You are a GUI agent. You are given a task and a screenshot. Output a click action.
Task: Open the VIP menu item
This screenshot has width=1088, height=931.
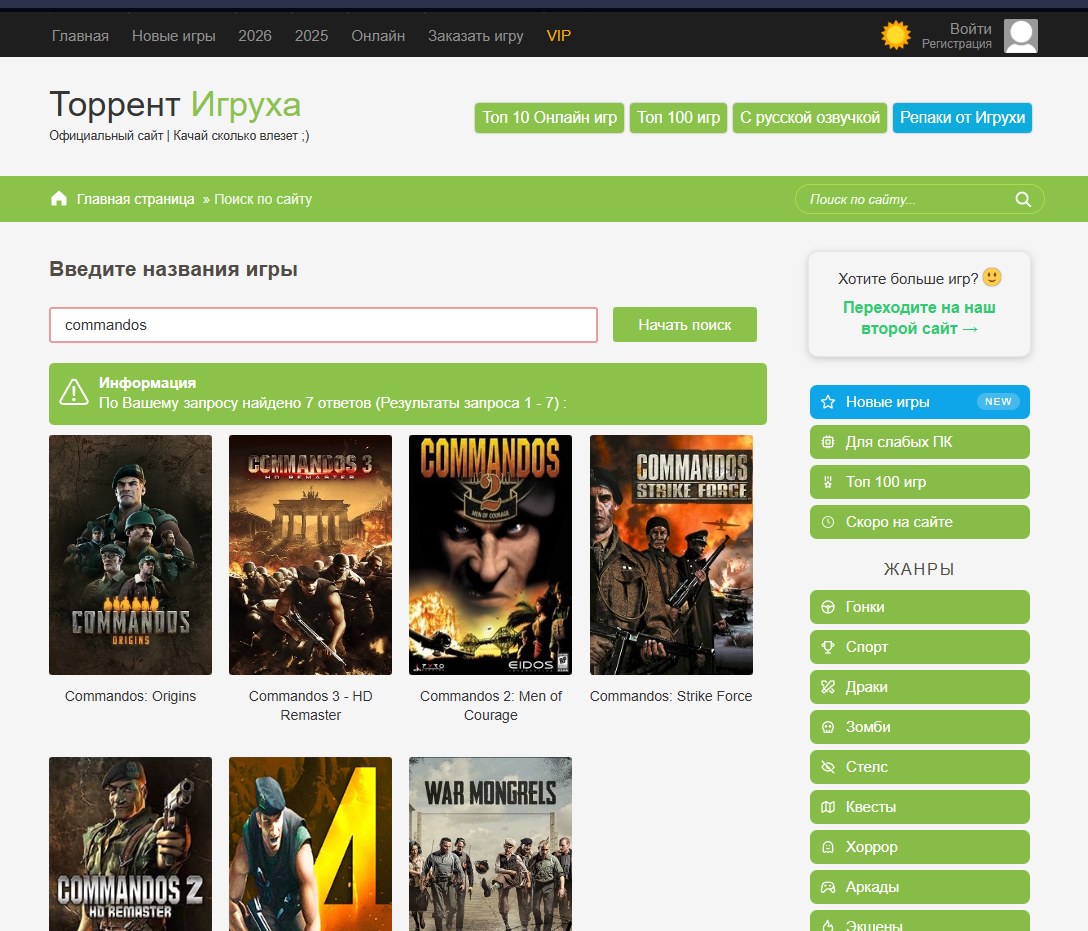tap(559, 35)
